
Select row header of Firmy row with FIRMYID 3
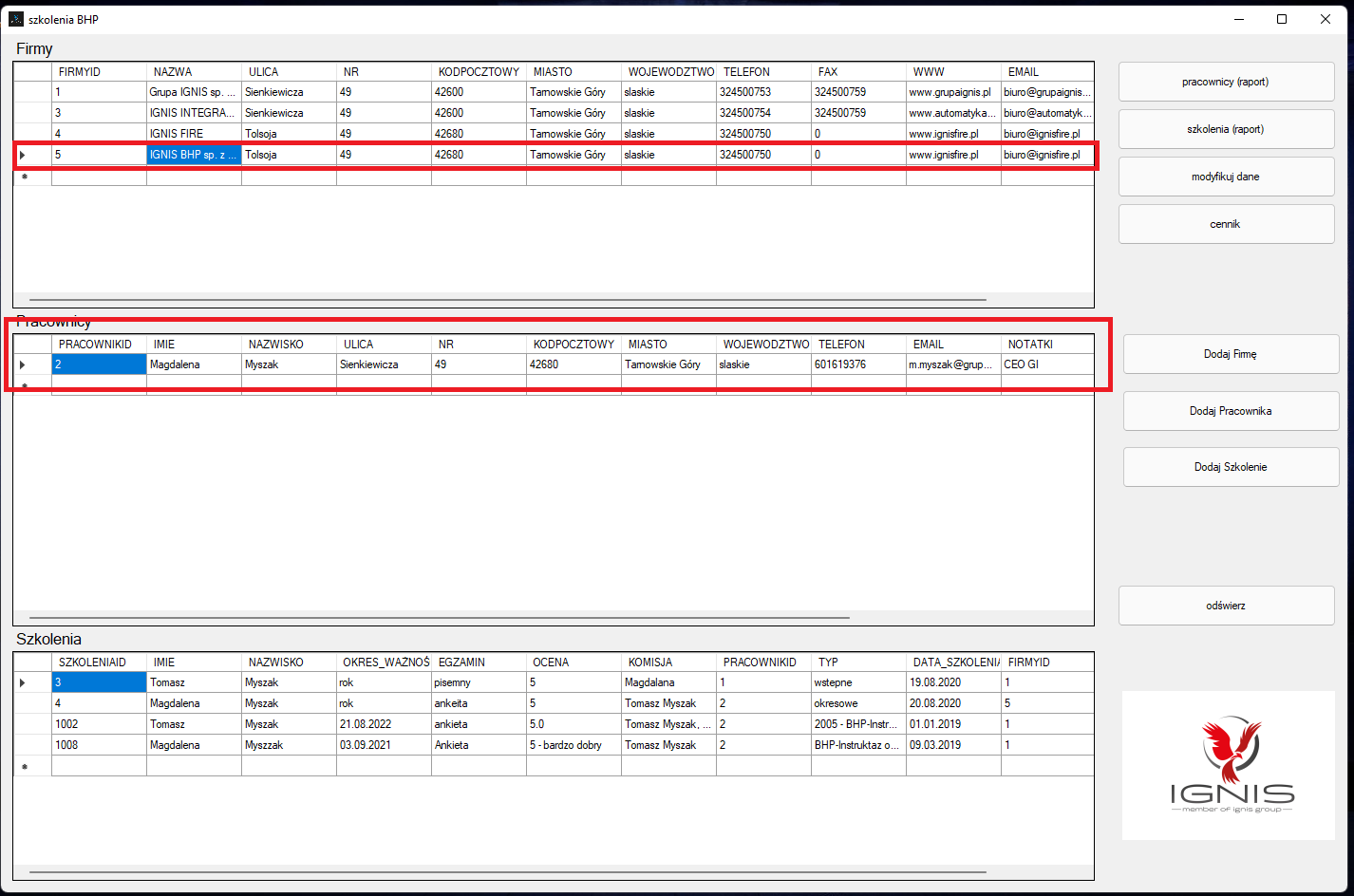32,113
